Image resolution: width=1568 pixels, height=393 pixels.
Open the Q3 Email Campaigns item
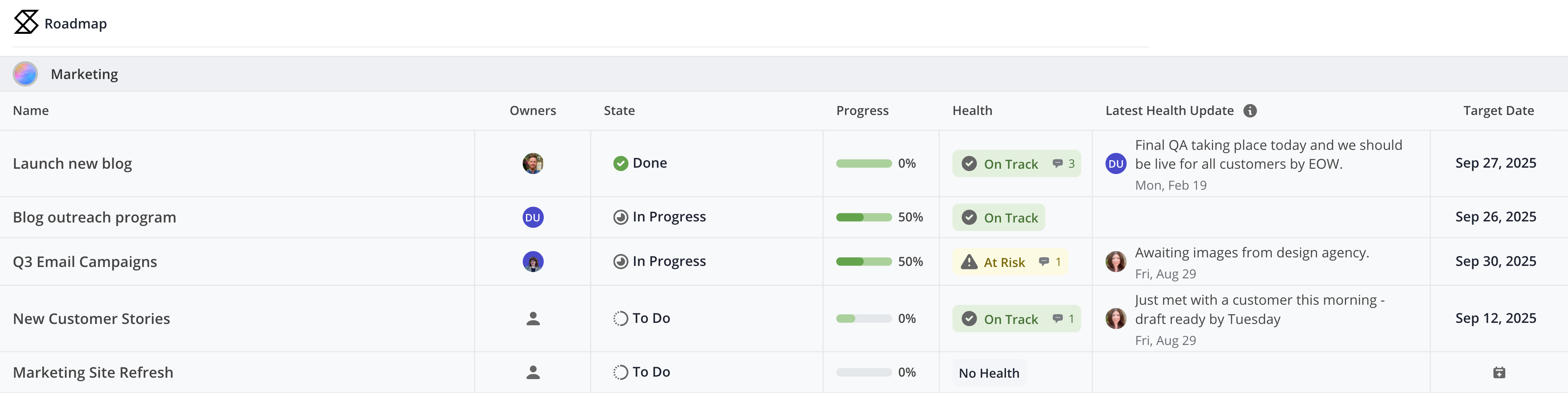pyautogui.click(x=85, y=262)
